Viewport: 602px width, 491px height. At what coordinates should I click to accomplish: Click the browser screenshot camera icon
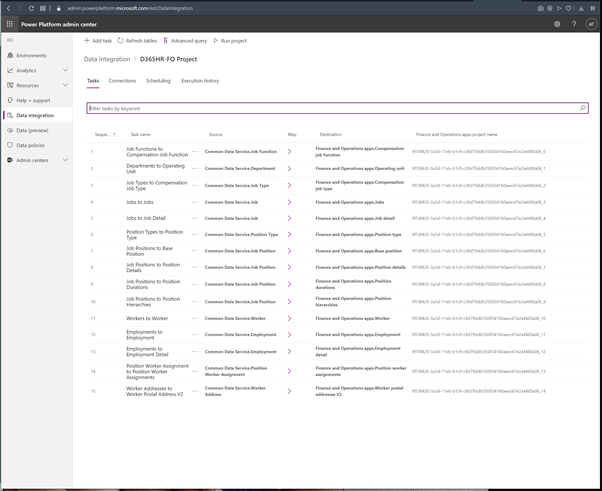point(541,8)
